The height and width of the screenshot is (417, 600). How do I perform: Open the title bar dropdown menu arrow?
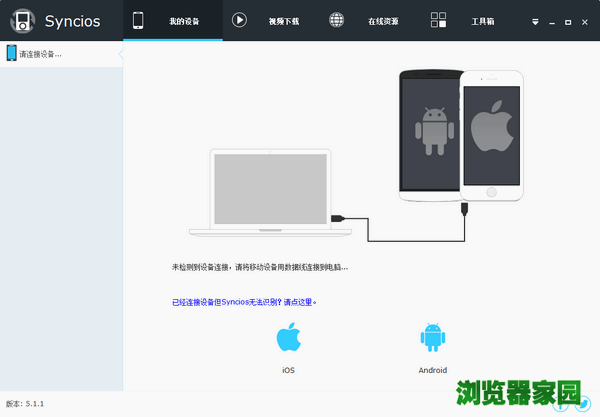535,20
